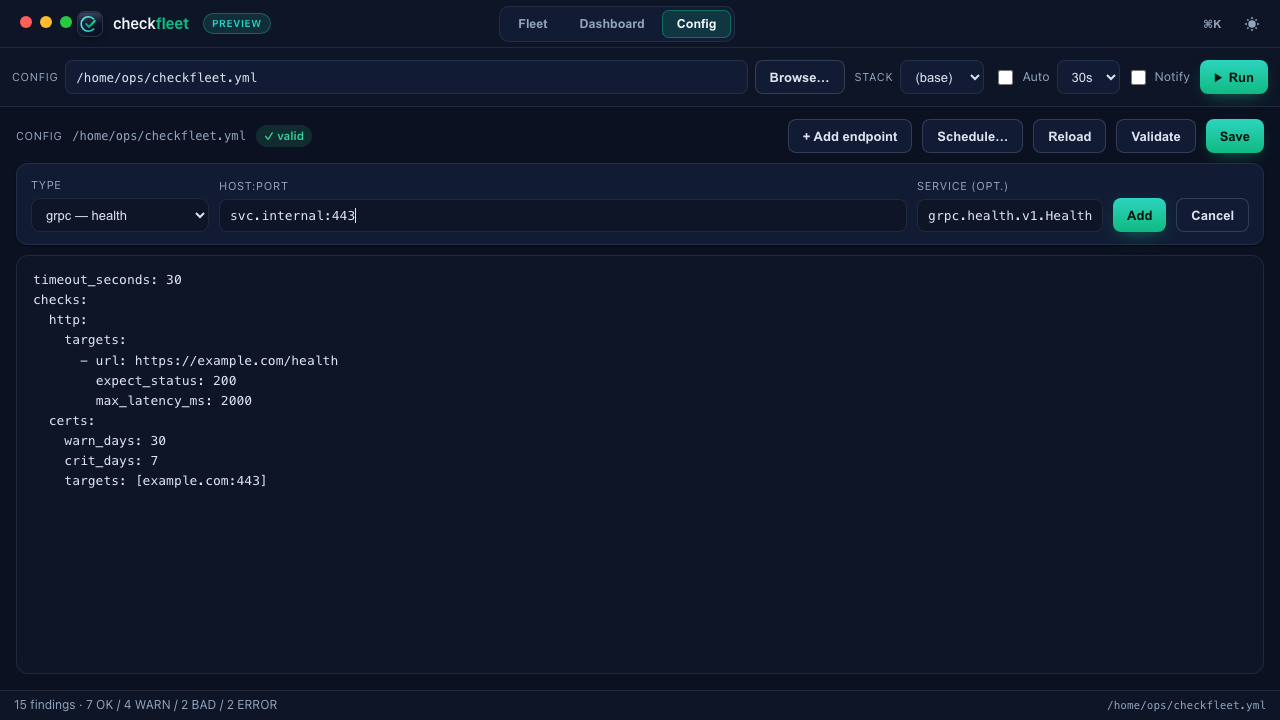This screenshot has width=1280, height=720.
Task: Maximize the window with green button
Action: (66, 22)
